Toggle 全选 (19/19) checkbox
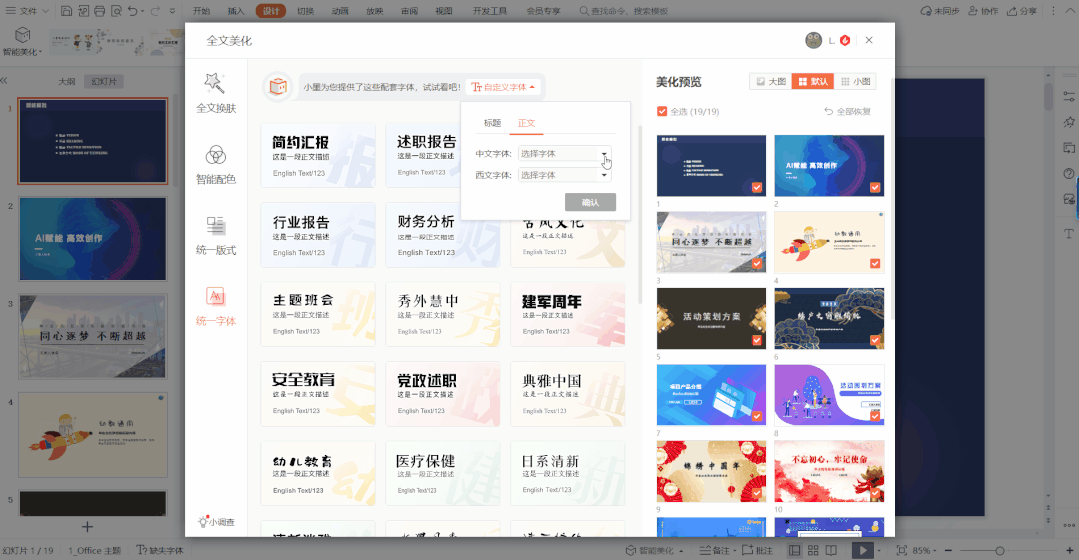1079x560 pixels. pos(662,111)
